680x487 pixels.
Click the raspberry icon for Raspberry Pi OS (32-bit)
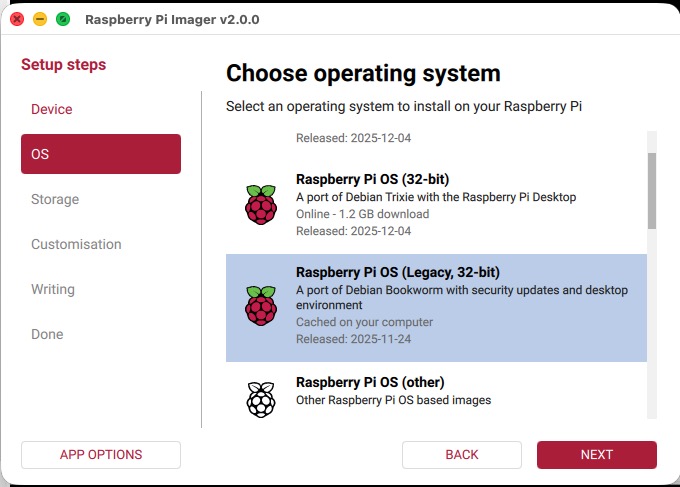(x=260, y=204)
